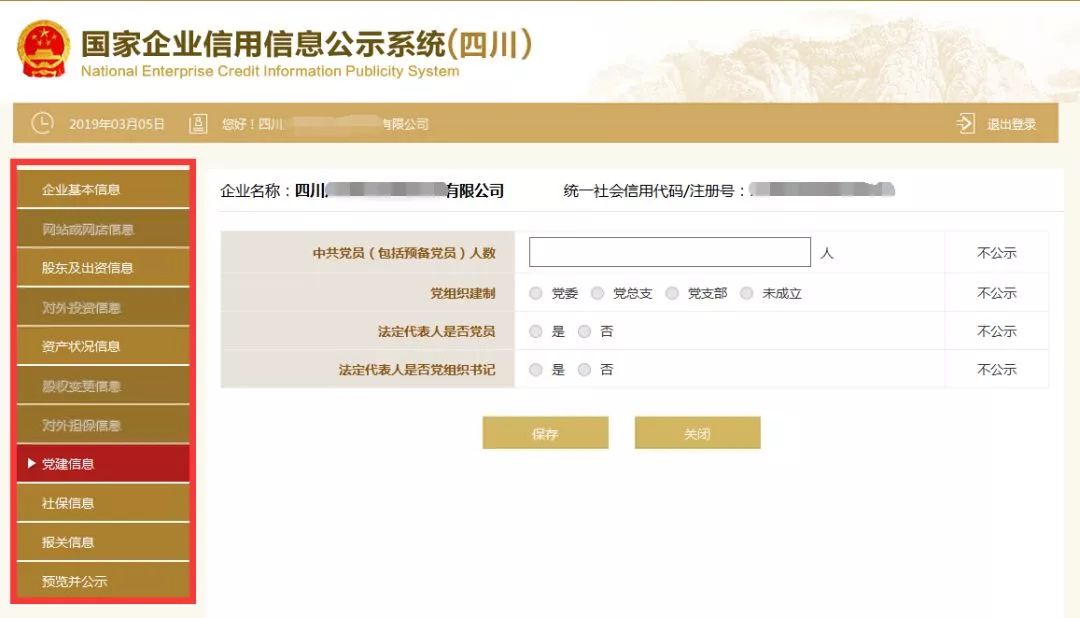The image size is (1080, 618).
Task: Click 不公示 in the 党组织建制 row
Action: pos(997,293)
